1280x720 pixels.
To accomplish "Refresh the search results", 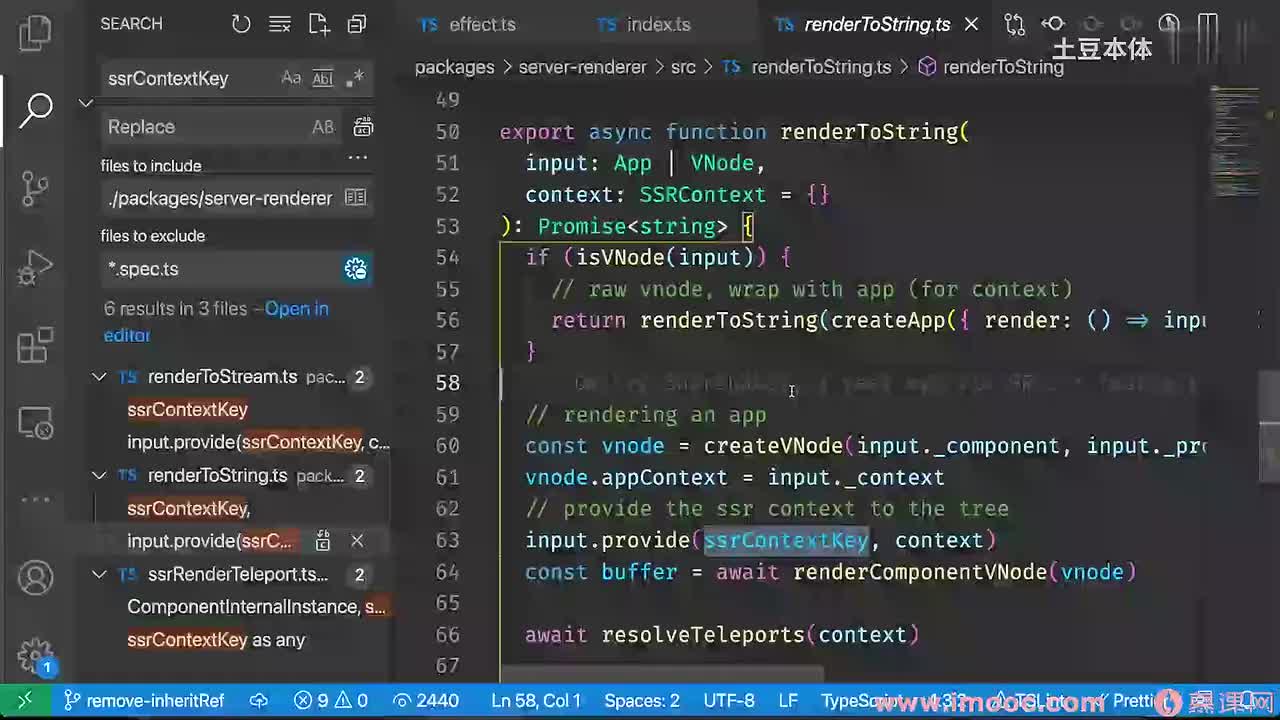I will click(241, 24).
